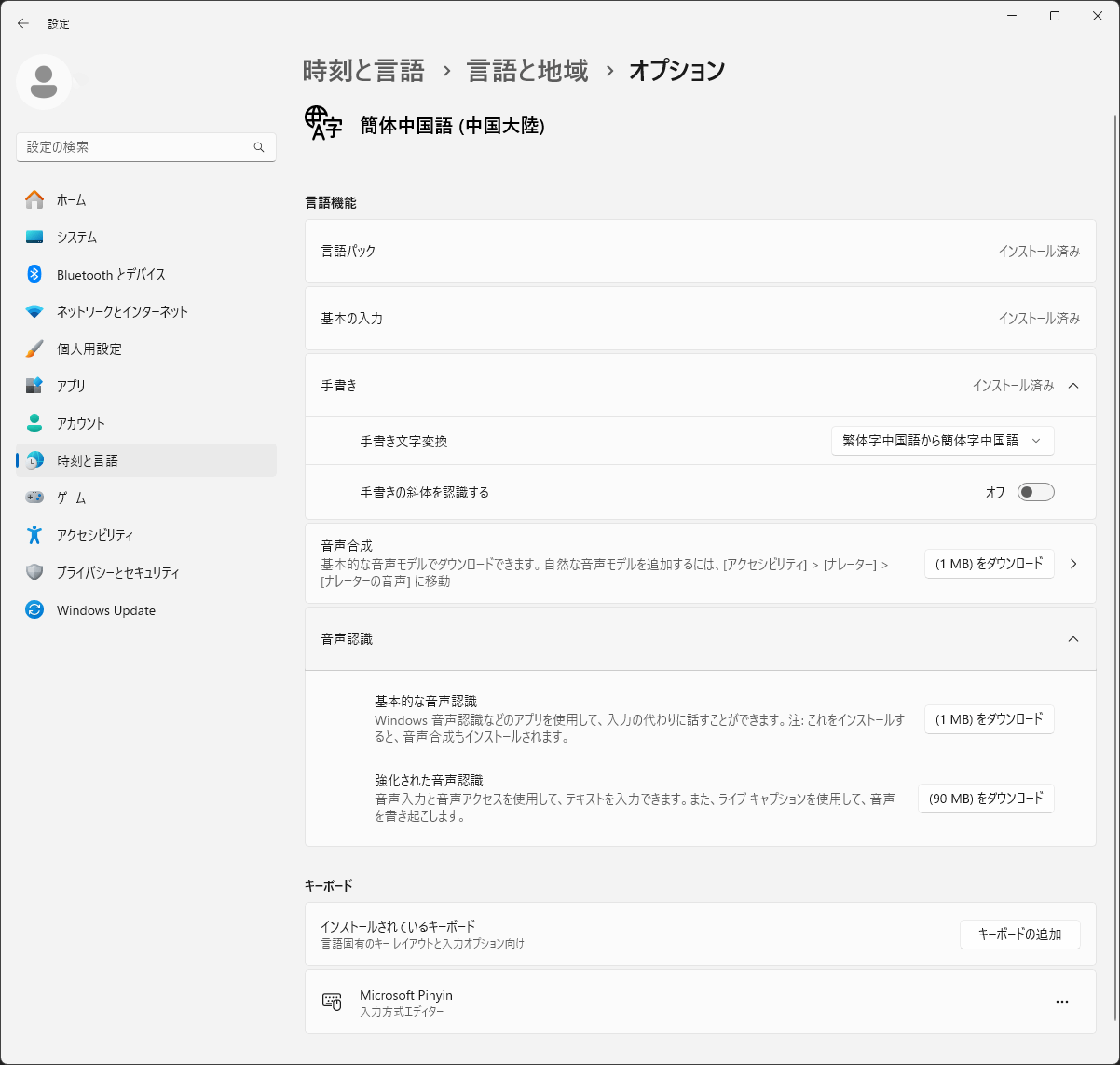Open the ゲーム settings section
Viewport: 1120px width, 1065px height.
(73, 497)
